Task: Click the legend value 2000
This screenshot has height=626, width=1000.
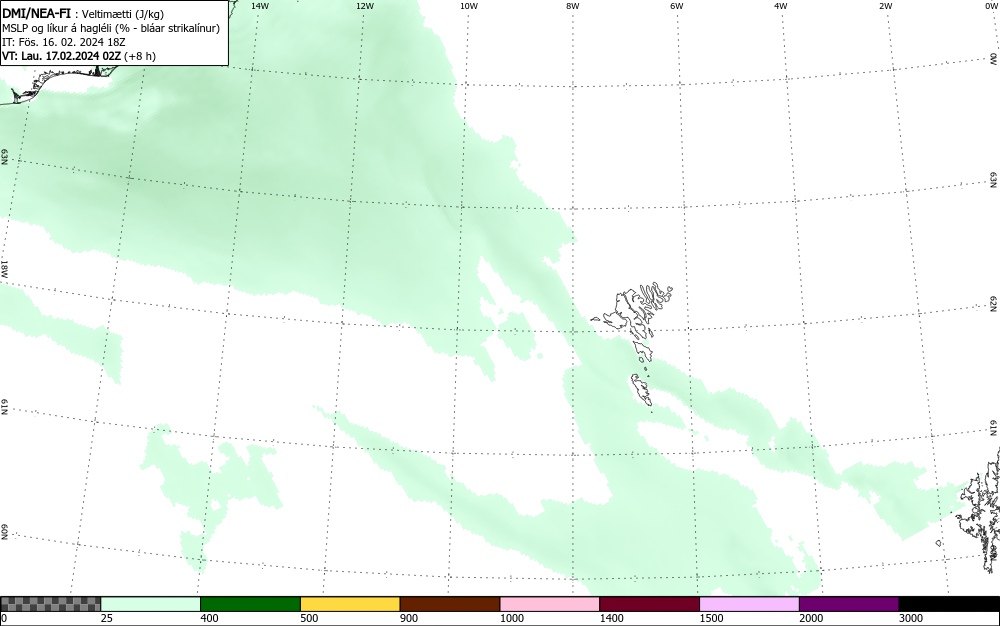Action: click(x=811, y=618)
